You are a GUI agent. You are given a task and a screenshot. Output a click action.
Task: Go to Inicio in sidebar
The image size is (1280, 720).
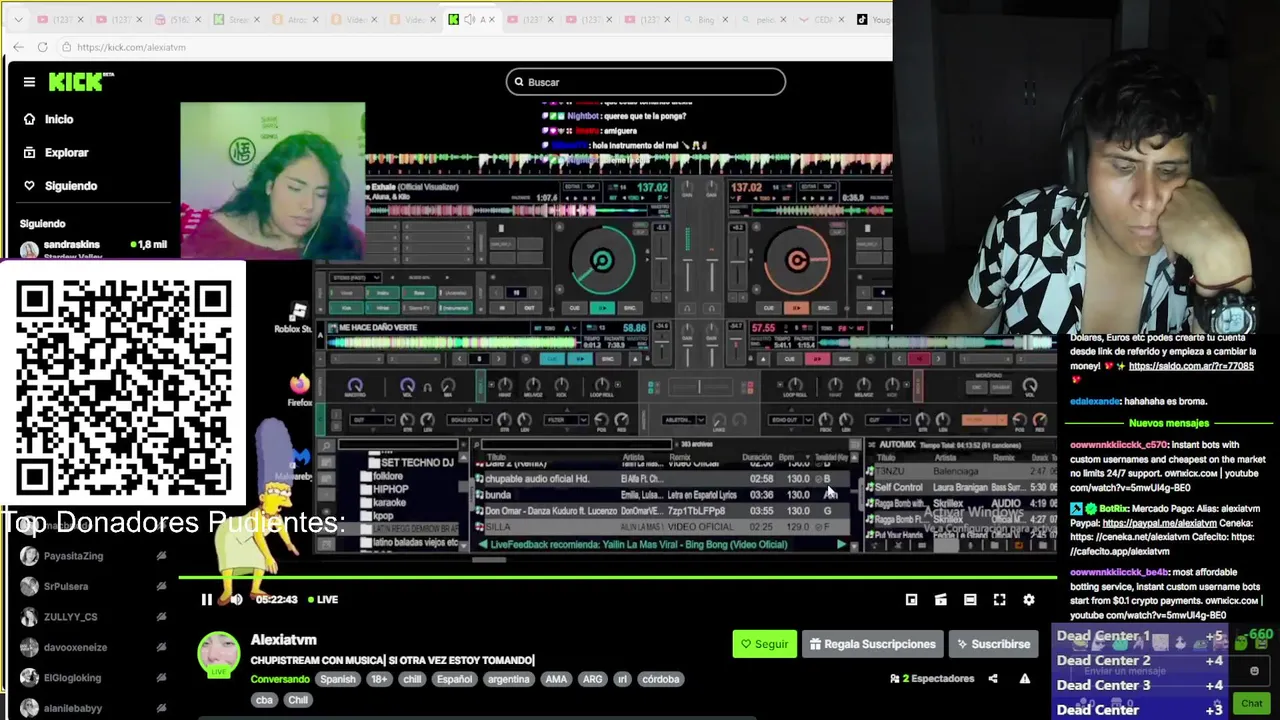click(58, 119)
